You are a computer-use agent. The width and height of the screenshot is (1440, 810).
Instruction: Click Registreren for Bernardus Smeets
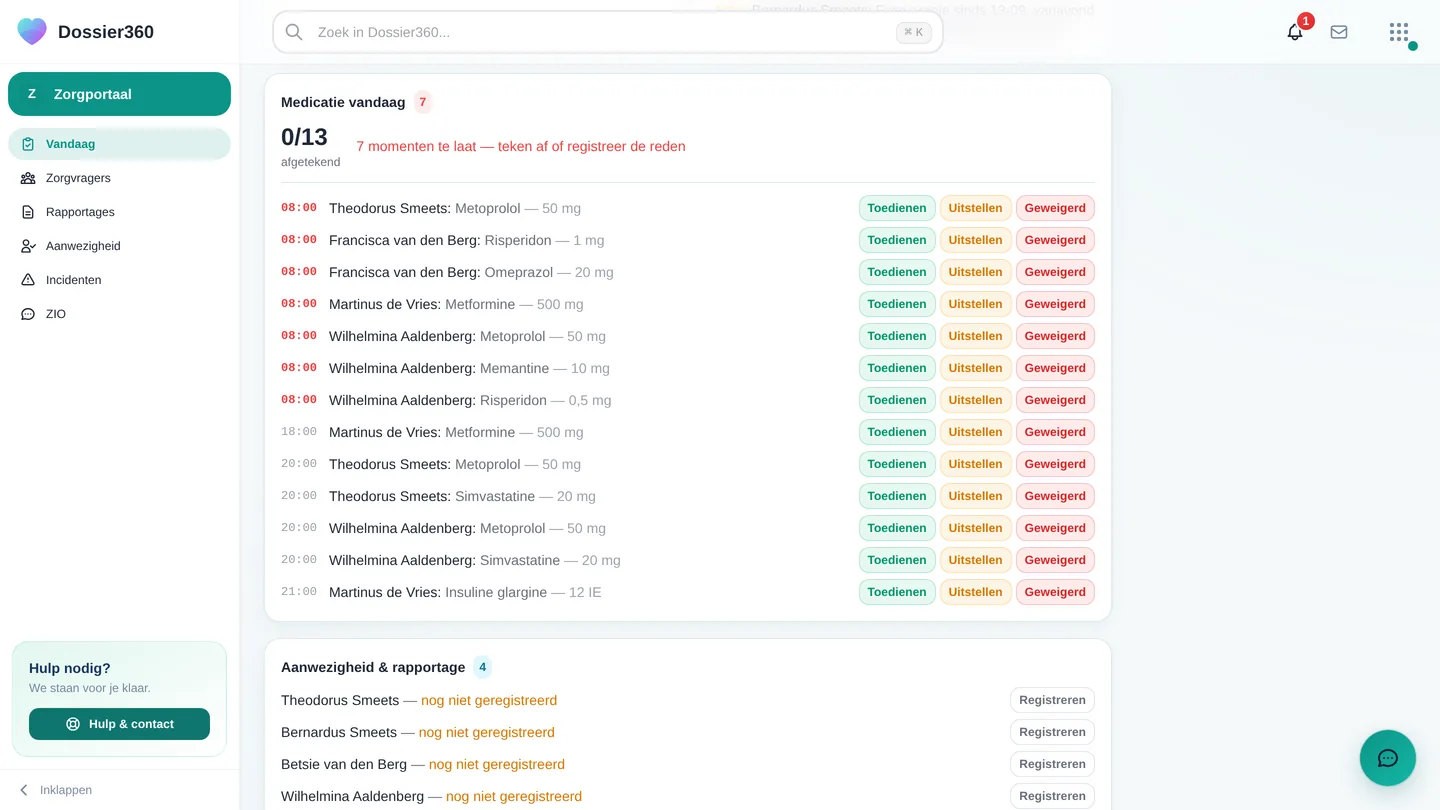pos(1052,732)
